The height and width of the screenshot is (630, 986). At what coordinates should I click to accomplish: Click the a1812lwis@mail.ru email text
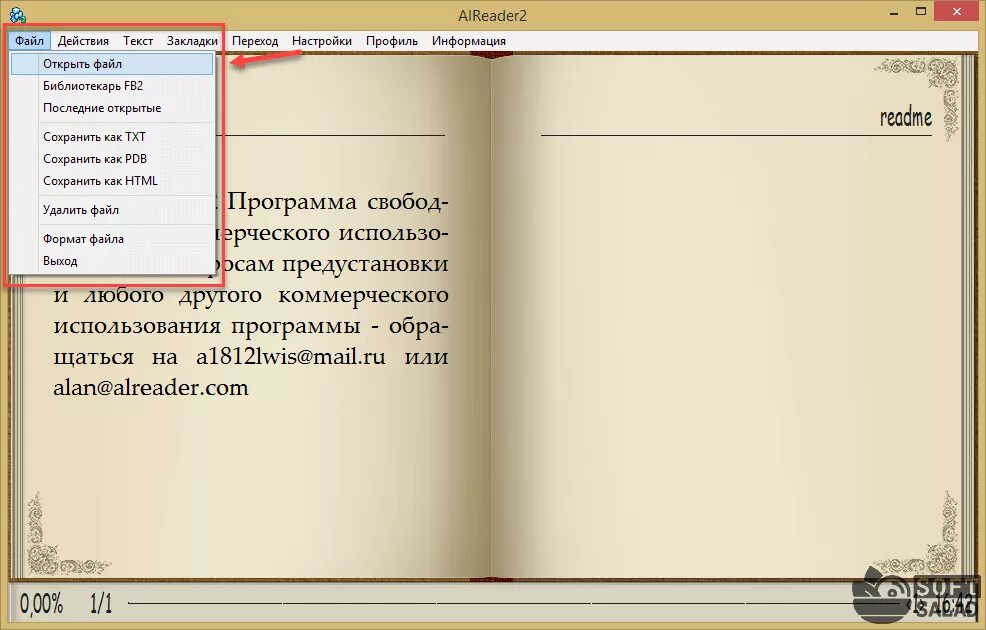click(x=291, y=356)
